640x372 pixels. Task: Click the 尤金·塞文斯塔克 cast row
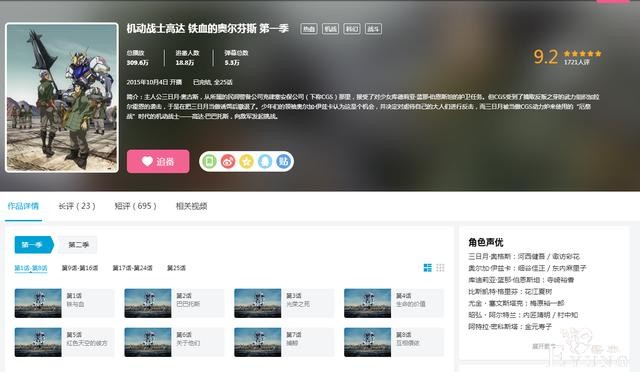coord(516,303)
